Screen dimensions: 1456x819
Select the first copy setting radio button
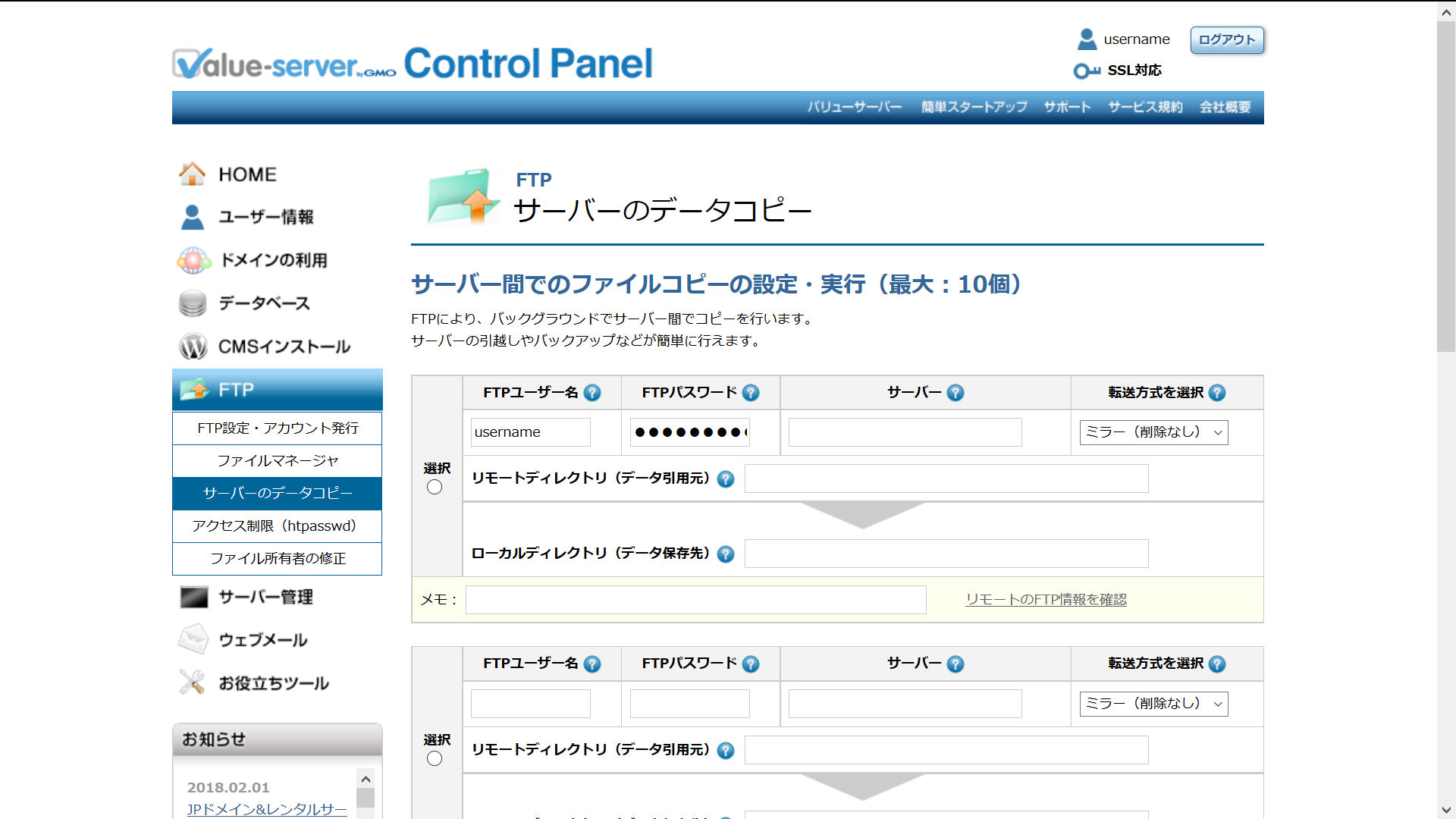[x=435, y=488]
